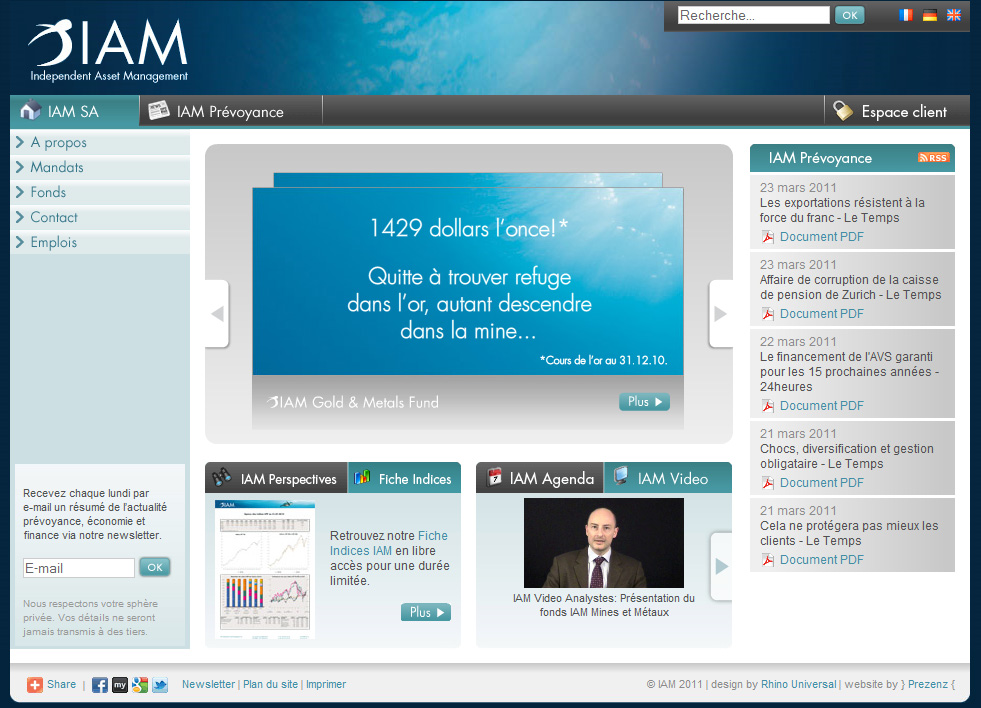Open PDF icon for AVS financing article
The height and width of the screenshot is (708, 981).
click(768, 406)
